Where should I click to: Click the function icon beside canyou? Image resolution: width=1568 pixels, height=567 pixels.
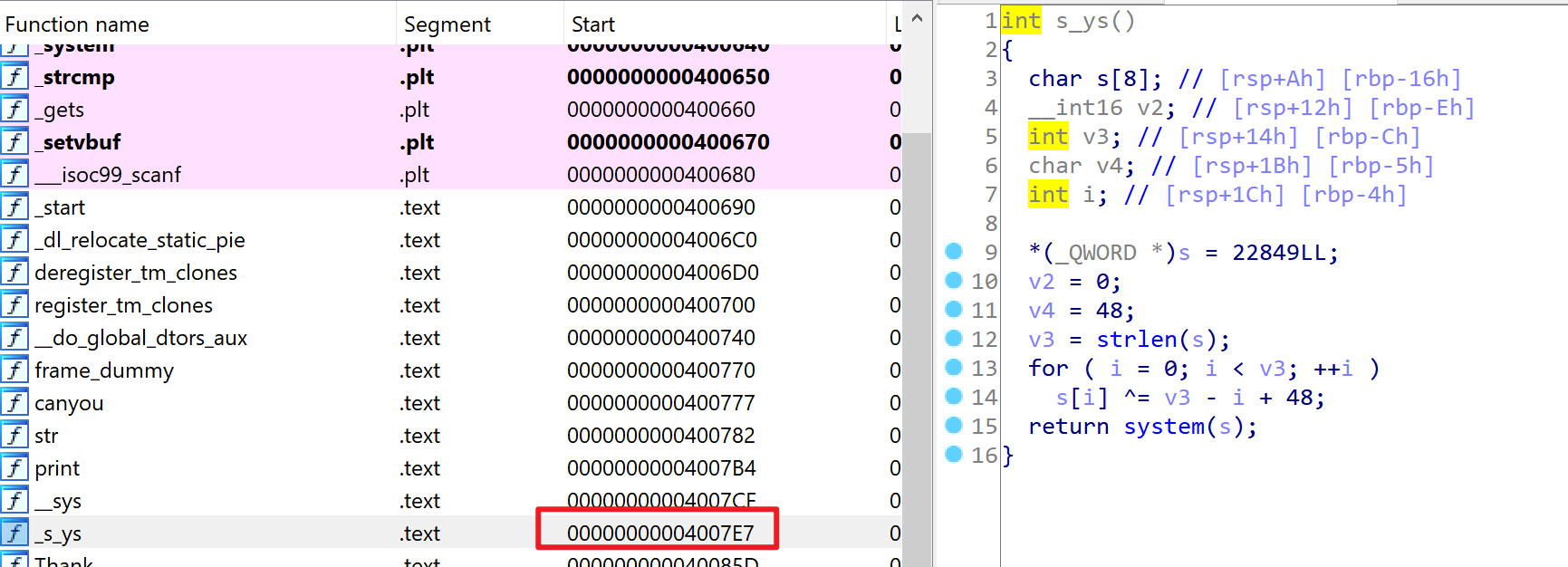(x=14, y=403)
